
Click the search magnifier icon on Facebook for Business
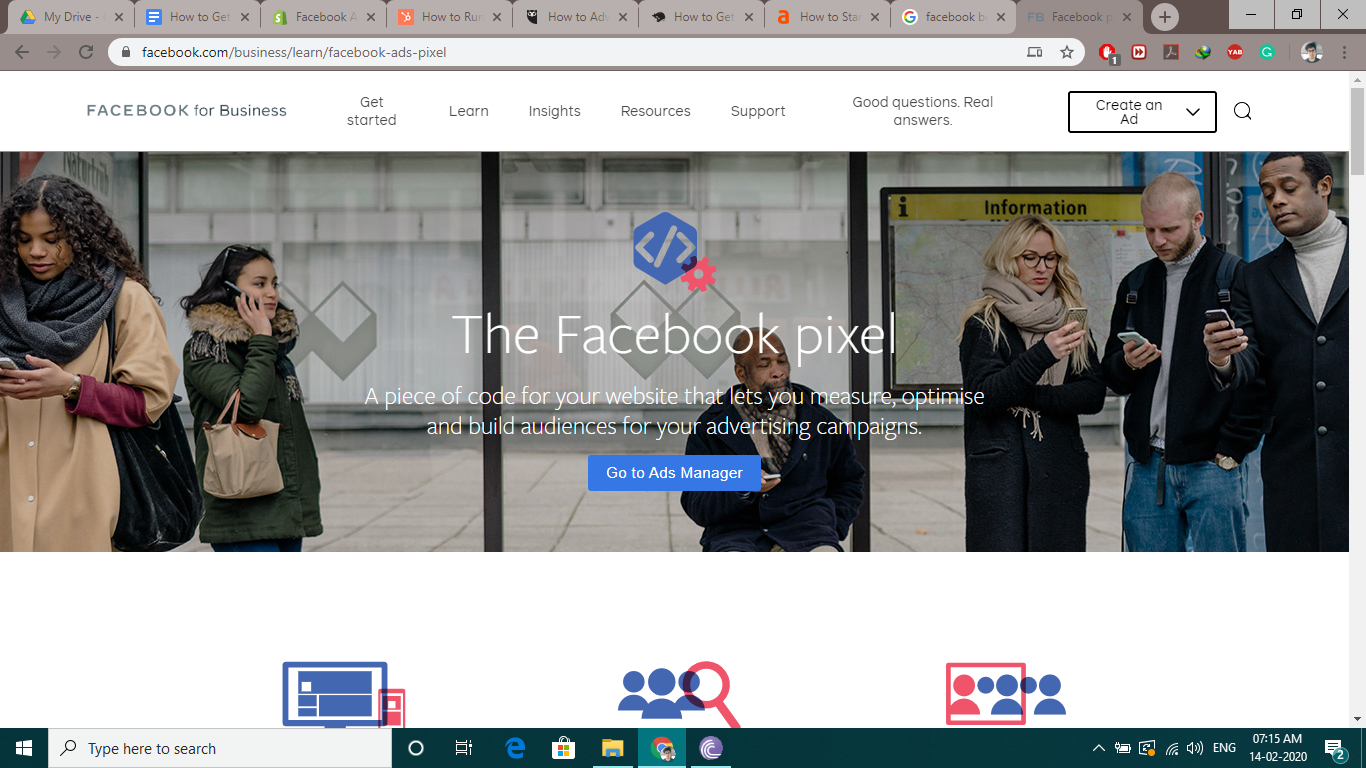click(x=1242, y=111)
